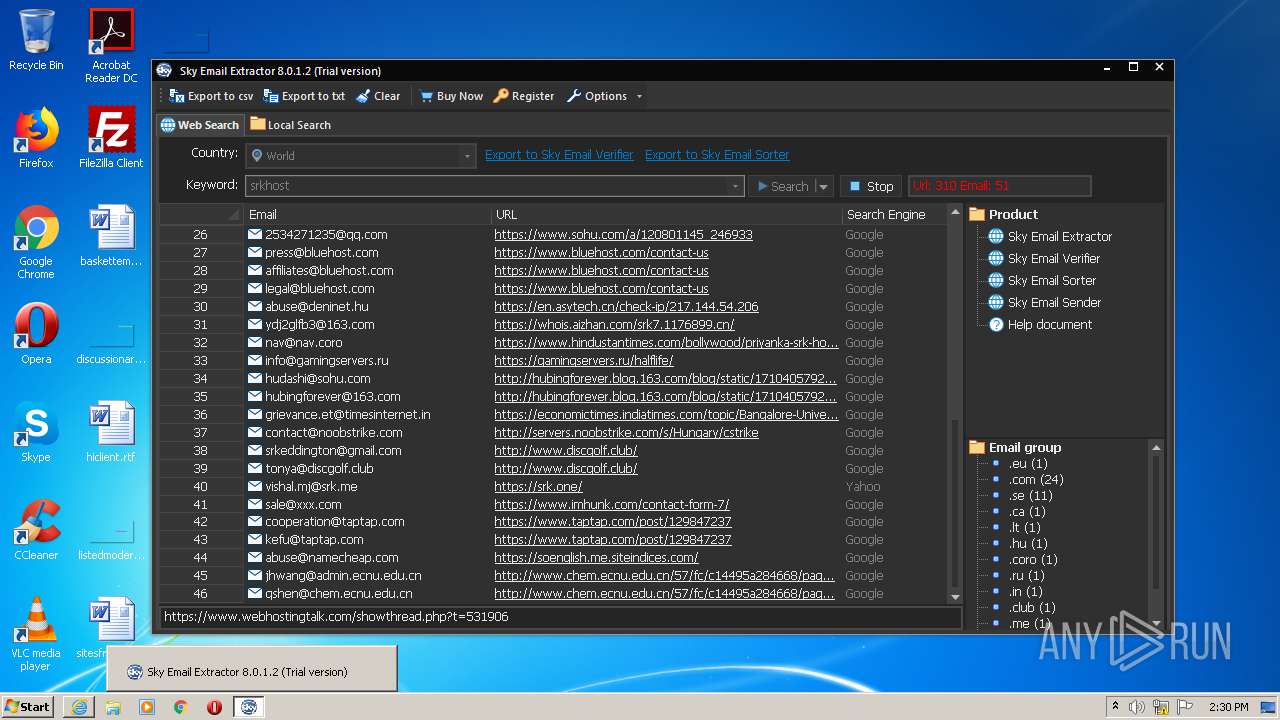The height and width of the screenshot is (720, 1280).
Task: Select .com (24) email group
Action: pos(1035,480)
